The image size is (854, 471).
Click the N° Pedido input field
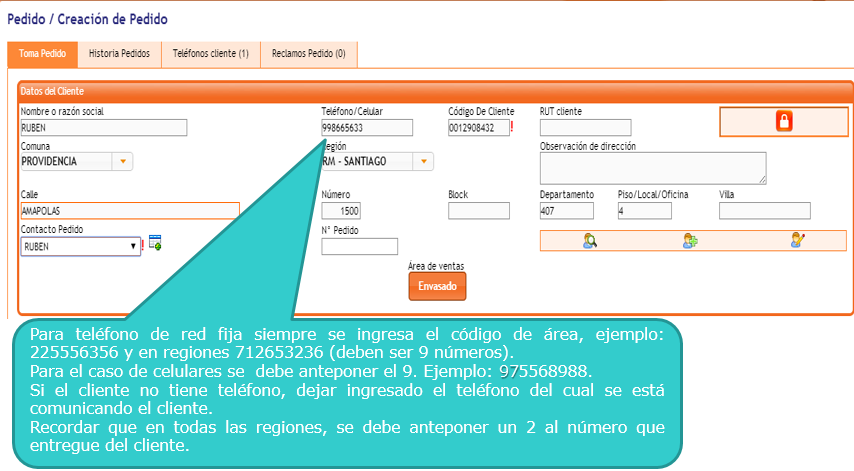coord(359,247)
